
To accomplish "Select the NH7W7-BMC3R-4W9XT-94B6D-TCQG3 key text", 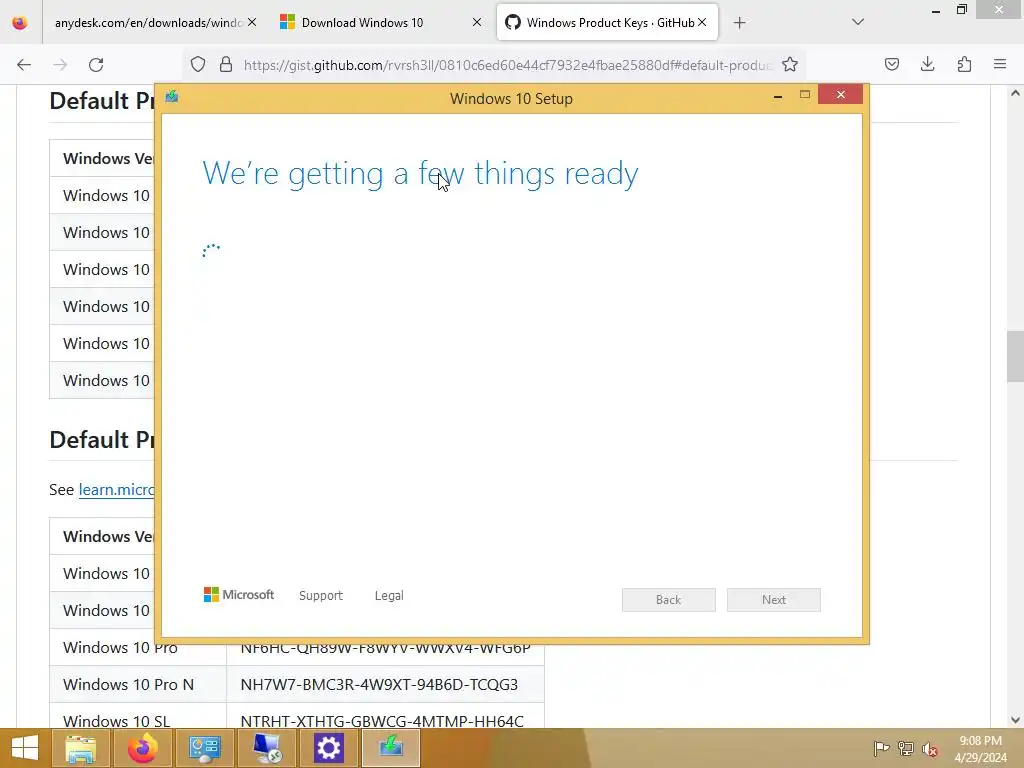I will point(379,684).
